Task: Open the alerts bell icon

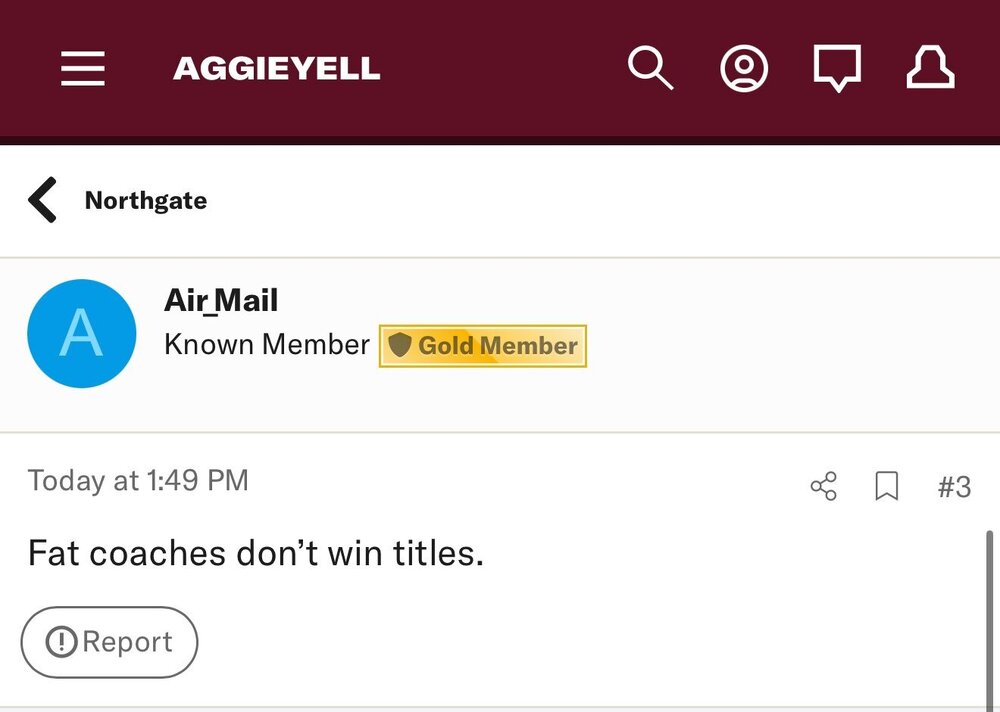Action: [930, 69]
